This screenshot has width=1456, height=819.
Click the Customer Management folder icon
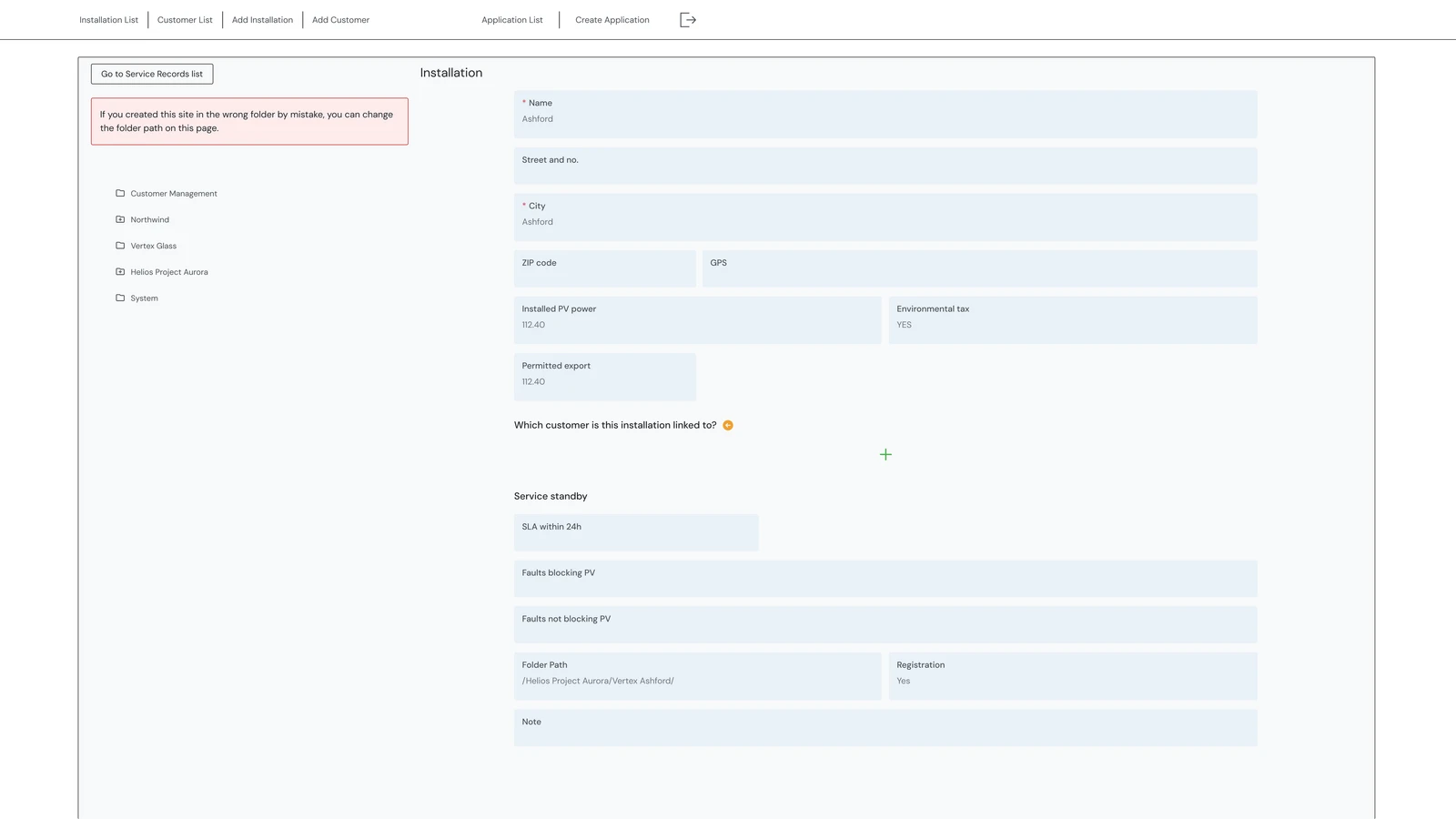[120, 193]
